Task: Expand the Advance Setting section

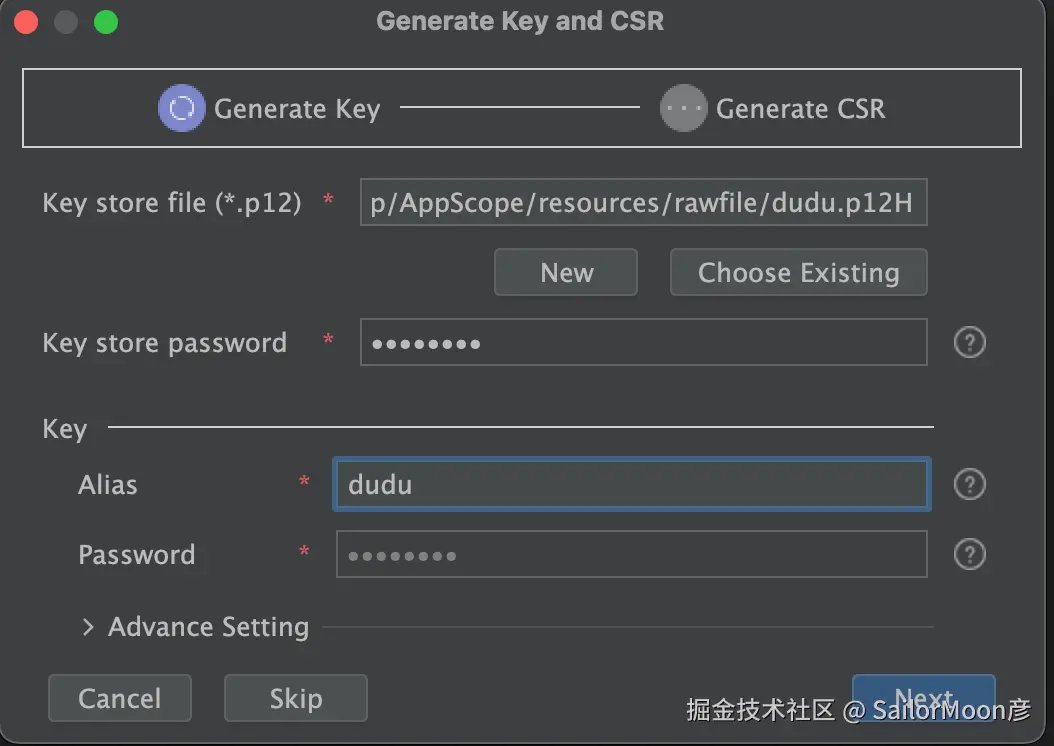Action: 88,627
